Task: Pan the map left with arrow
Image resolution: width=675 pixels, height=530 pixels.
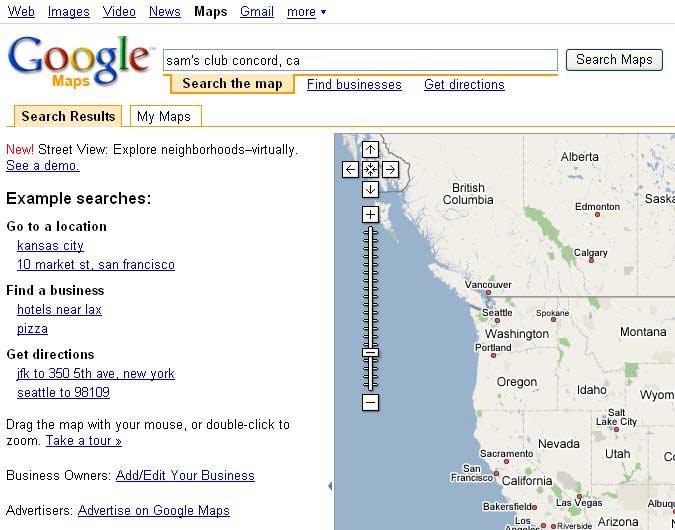Action: (350, 170)
